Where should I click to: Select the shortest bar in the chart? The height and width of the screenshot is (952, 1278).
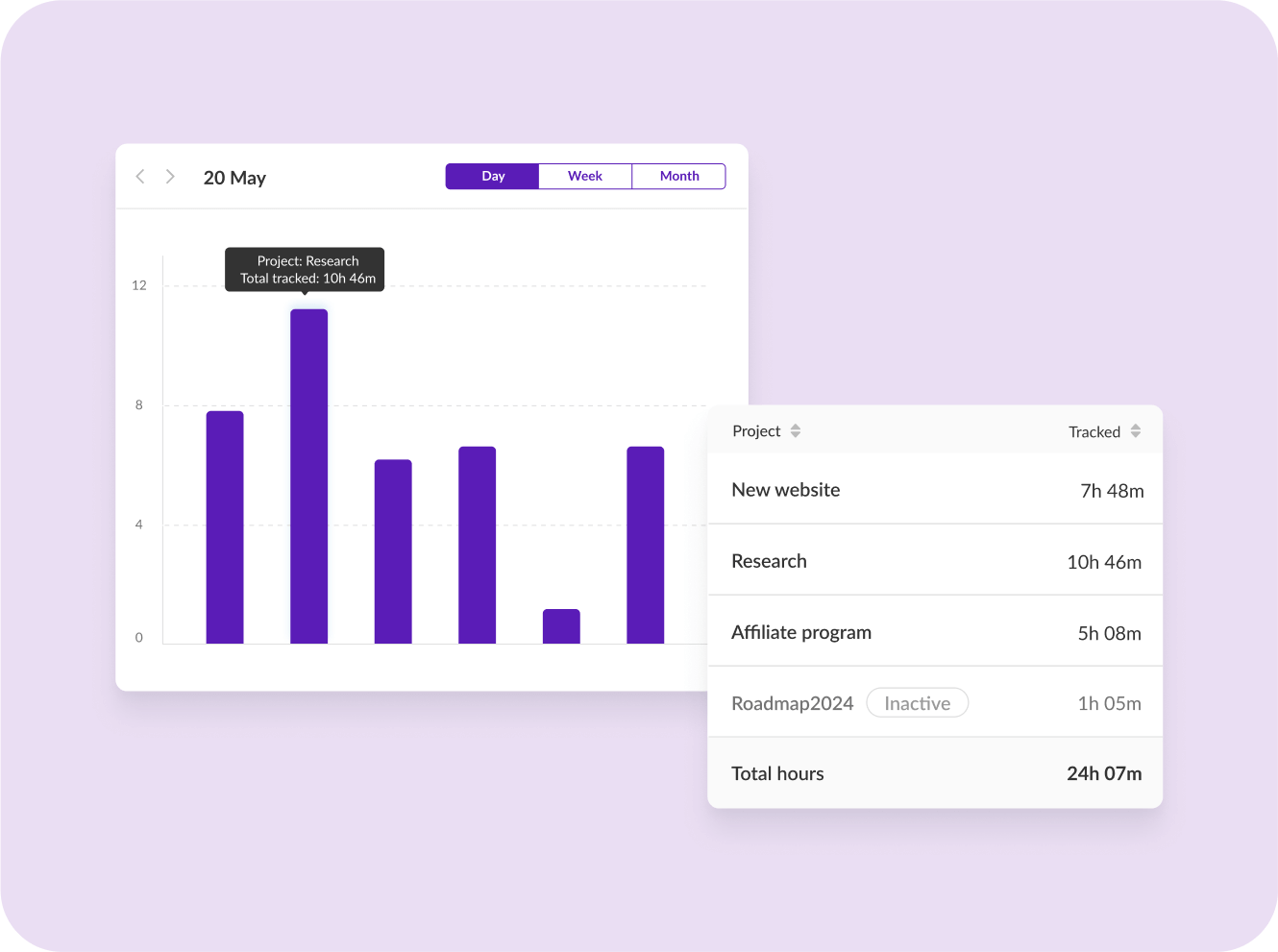[x=561, y=626]
